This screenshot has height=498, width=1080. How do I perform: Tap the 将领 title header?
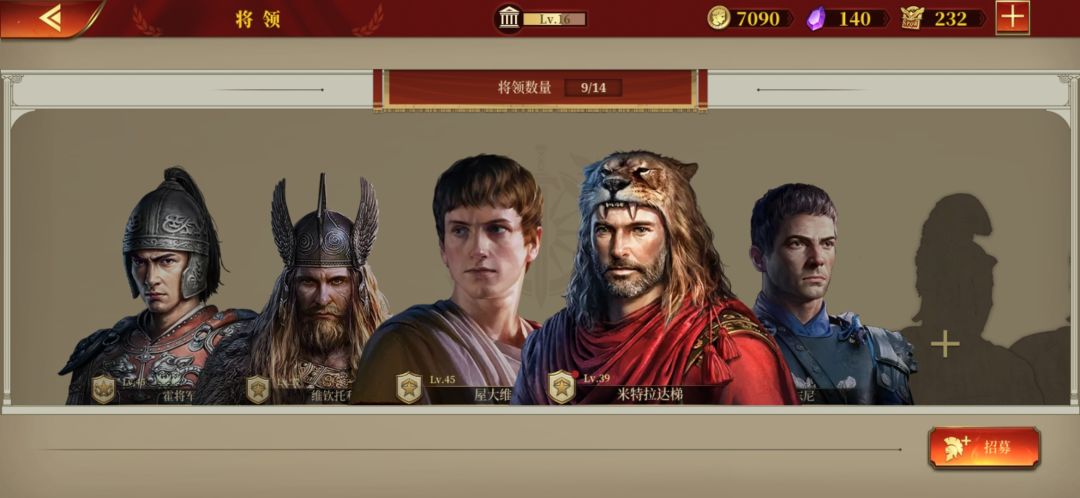coord(258,19)
